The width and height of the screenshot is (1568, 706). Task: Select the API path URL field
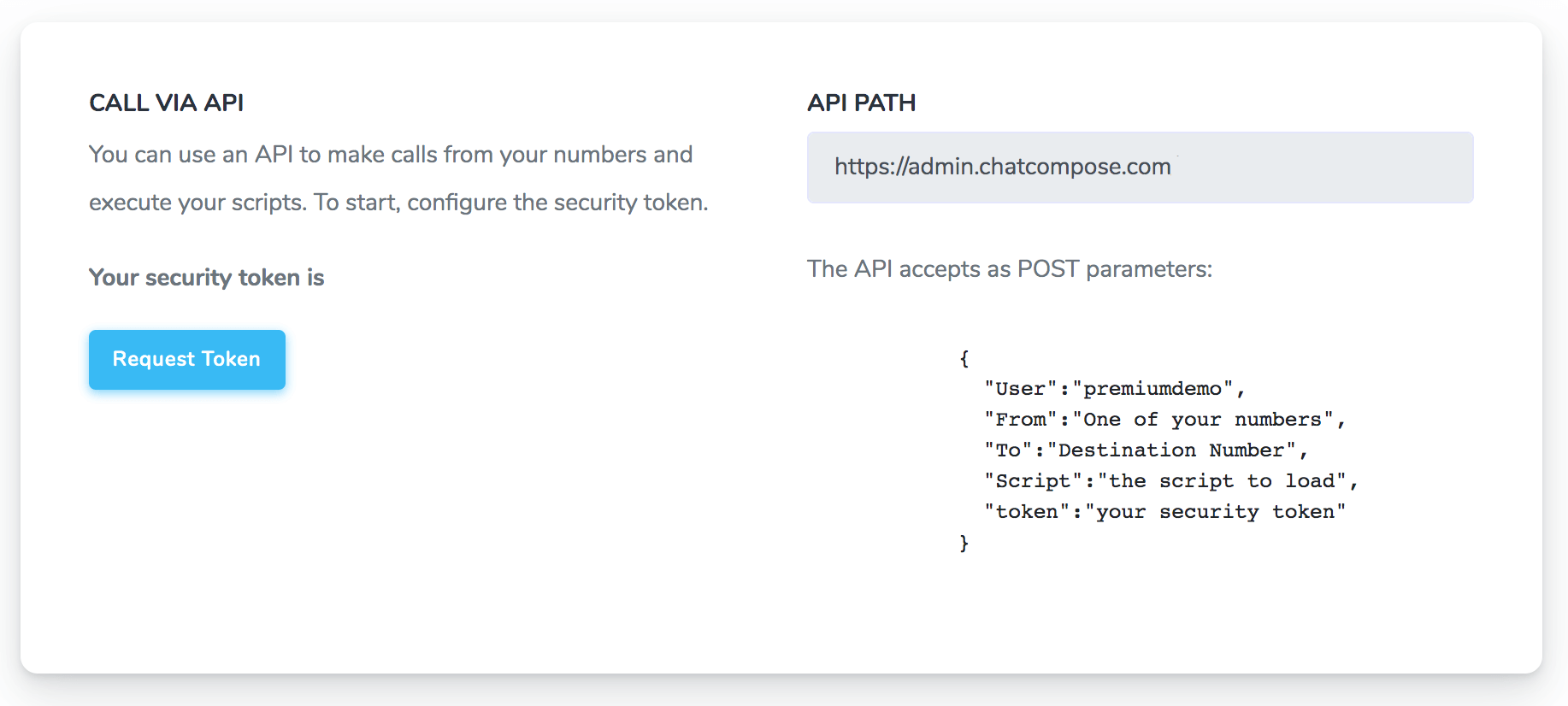pyautogui.click(x=1140, y=168)
